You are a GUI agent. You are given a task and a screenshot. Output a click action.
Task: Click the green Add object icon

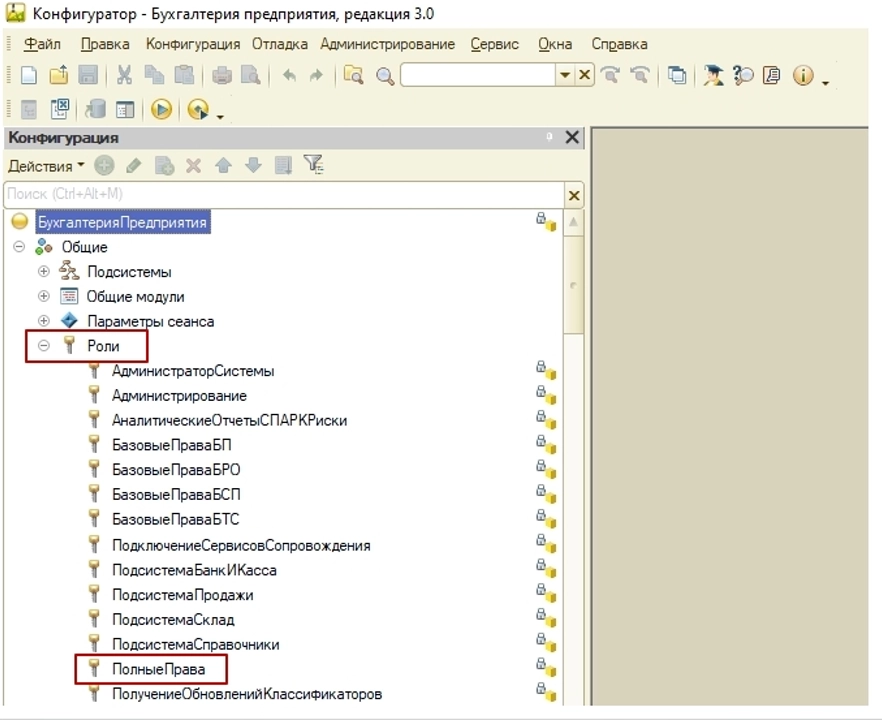tap(104, 165)
